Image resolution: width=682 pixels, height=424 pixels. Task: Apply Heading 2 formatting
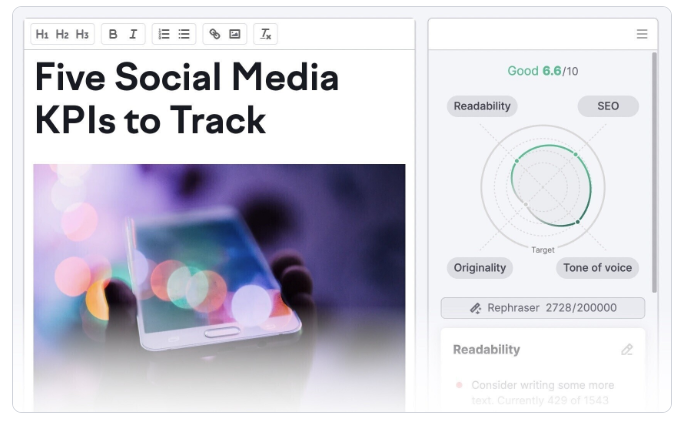62,34
